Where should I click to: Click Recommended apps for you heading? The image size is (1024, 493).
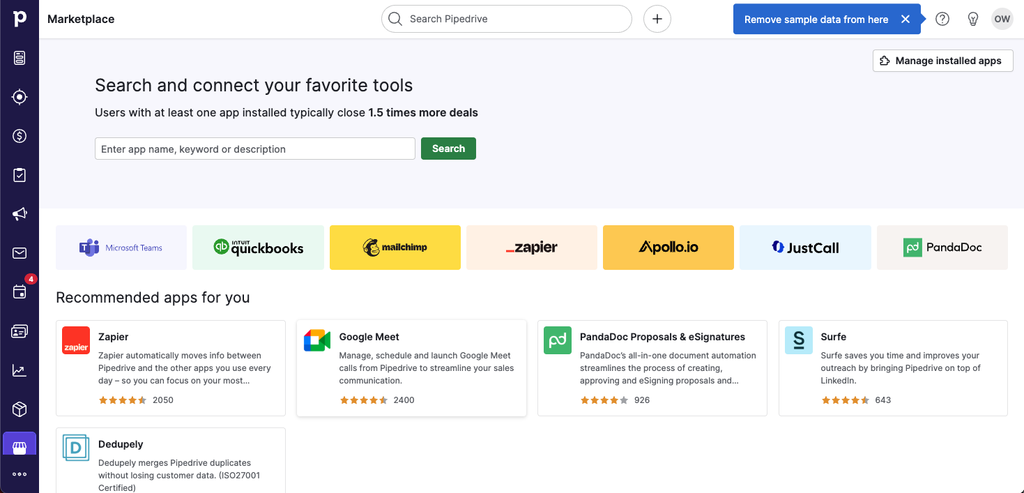(x=153, y=298)
